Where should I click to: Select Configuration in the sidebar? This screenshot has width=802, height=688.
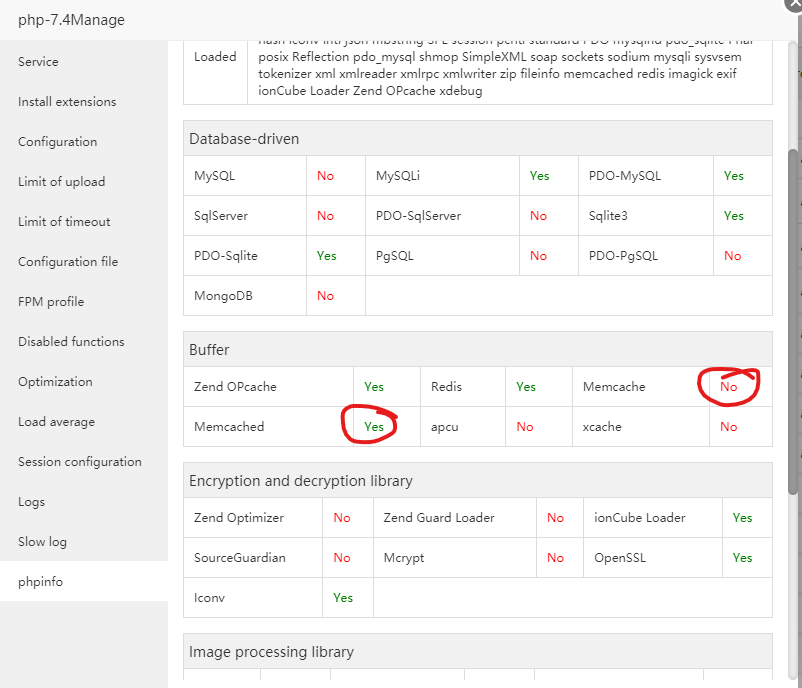pos(58,142)
